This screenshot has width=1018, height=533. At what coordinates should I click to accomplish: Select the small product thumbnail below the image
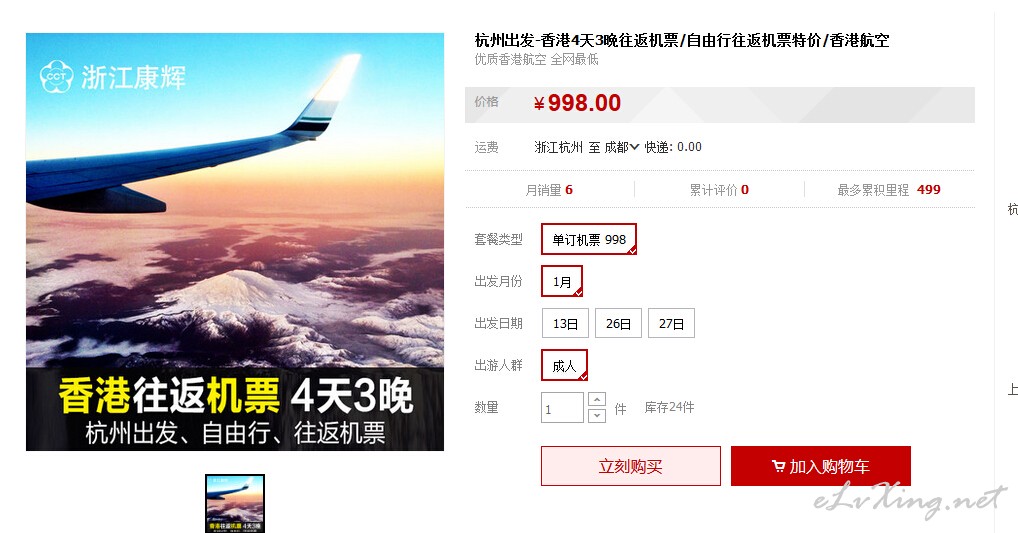coord(235,504)
